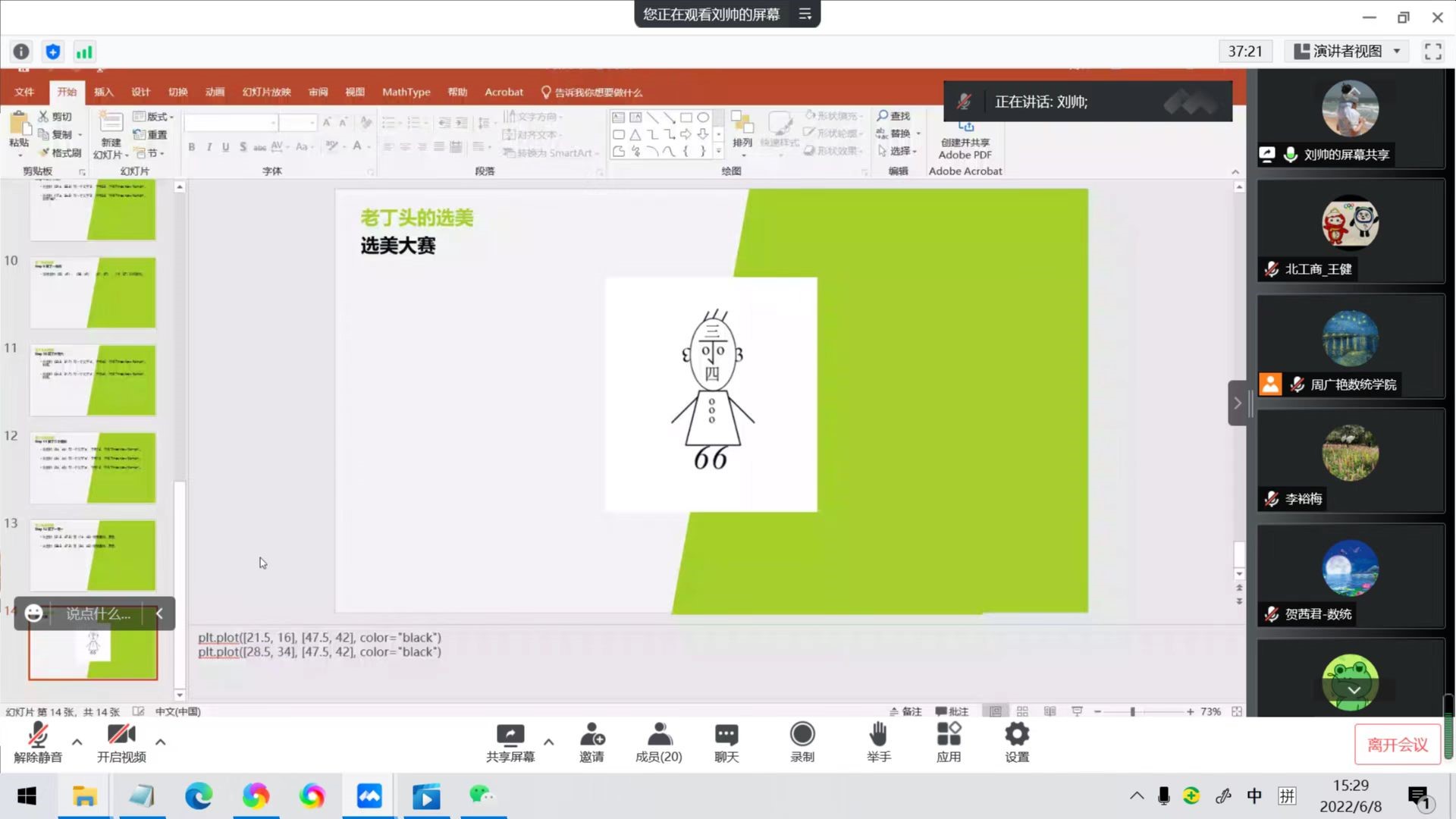Click the Share Screen icon
This screenshot has height=819, width=1456.
(510, 734)
